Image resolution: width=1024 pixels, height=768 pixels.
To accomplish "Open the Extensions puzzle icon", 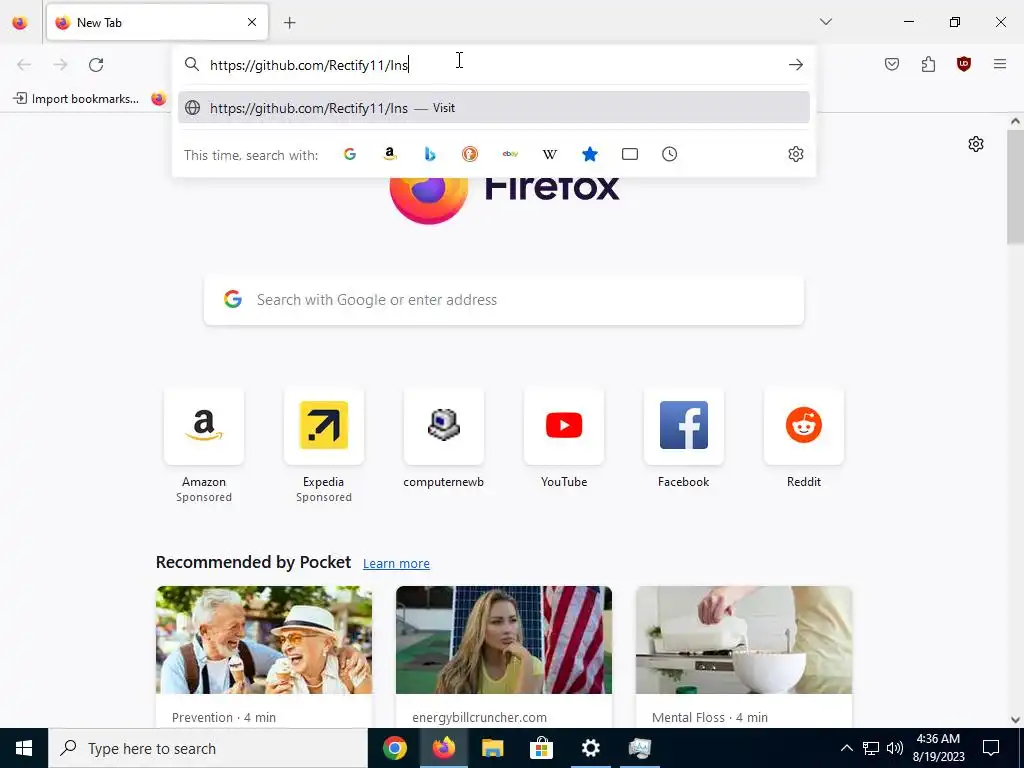I will [x=928, y=64].
